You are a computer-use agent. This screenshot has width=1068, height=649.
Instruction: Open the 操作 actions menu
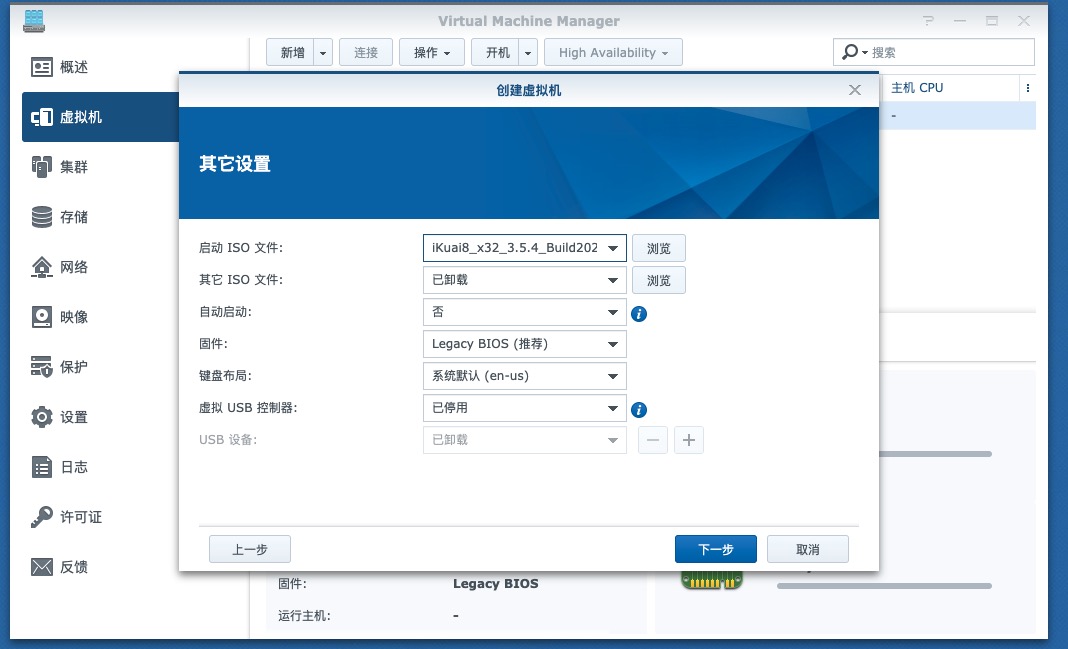pyautogui.click(x=432, y=52)
